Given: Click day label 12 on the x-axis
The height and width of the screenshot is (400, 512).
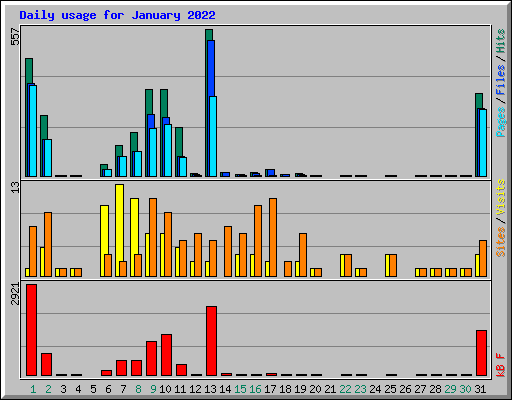Looking at the screenshot, I should [195, 389].
